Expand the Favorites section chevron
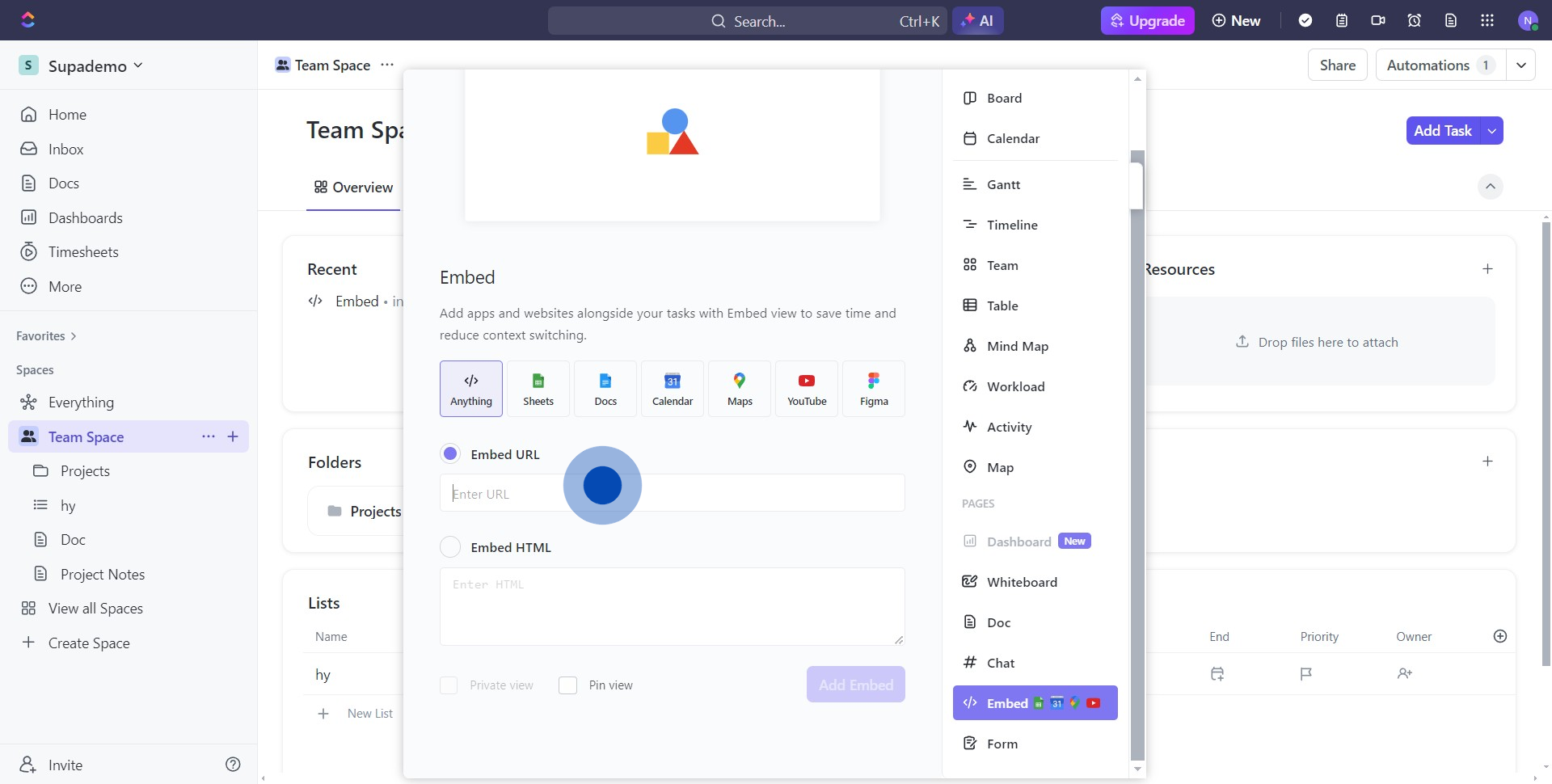 (74, 336)
